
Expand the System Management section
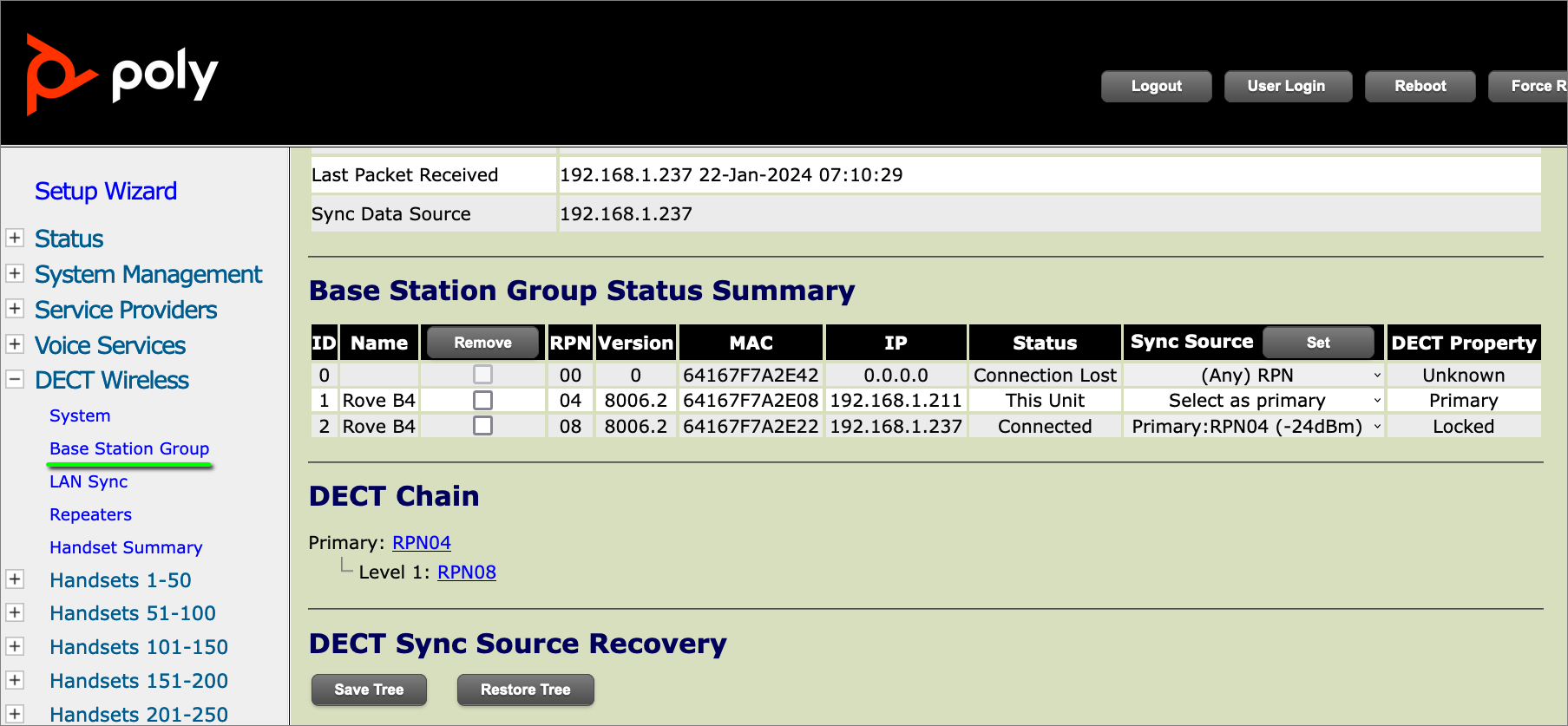coord(15,273)
